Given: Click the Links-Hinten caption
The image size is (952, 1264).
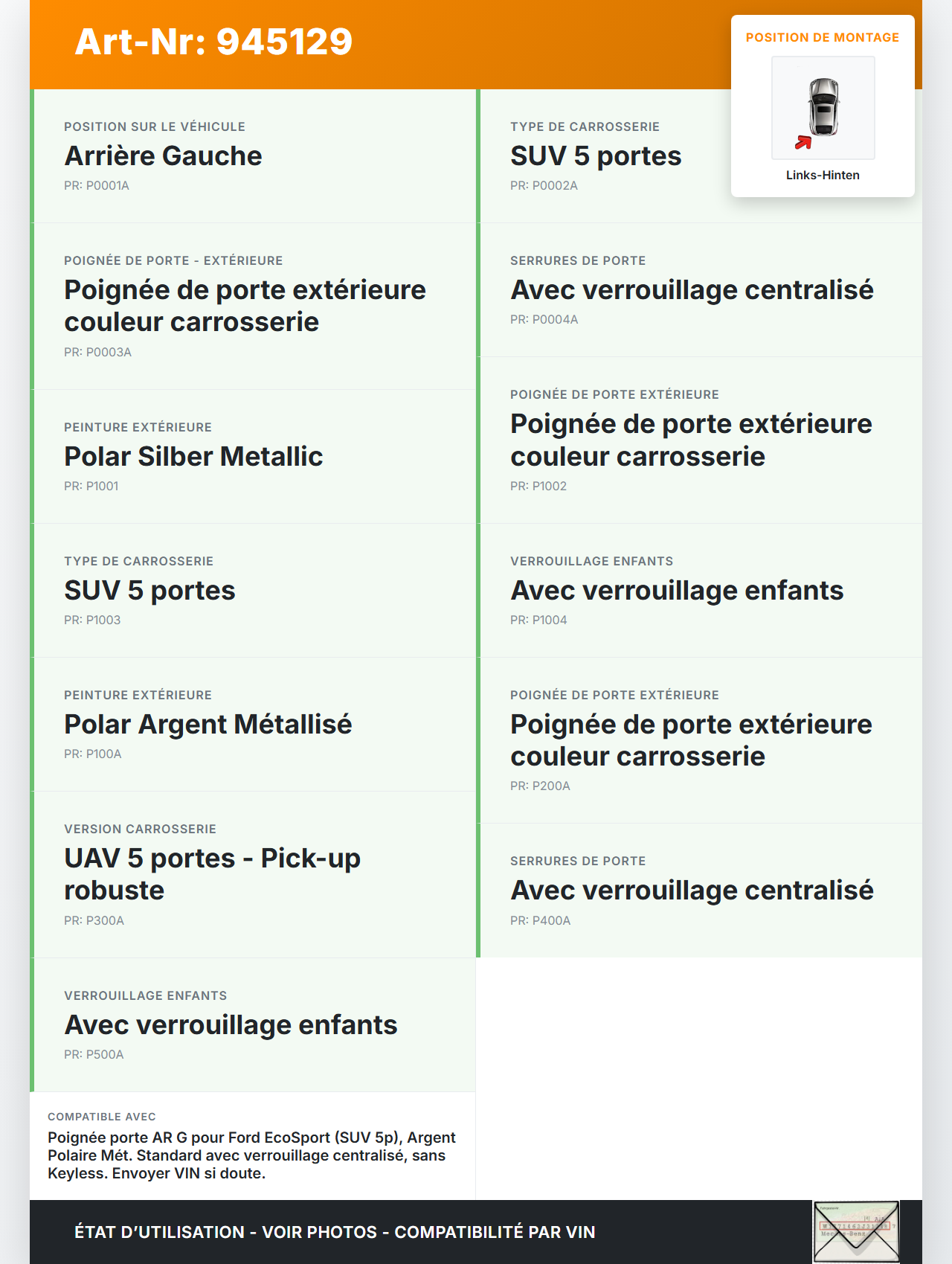Looking at the screenshot, I should click(823, 175).
